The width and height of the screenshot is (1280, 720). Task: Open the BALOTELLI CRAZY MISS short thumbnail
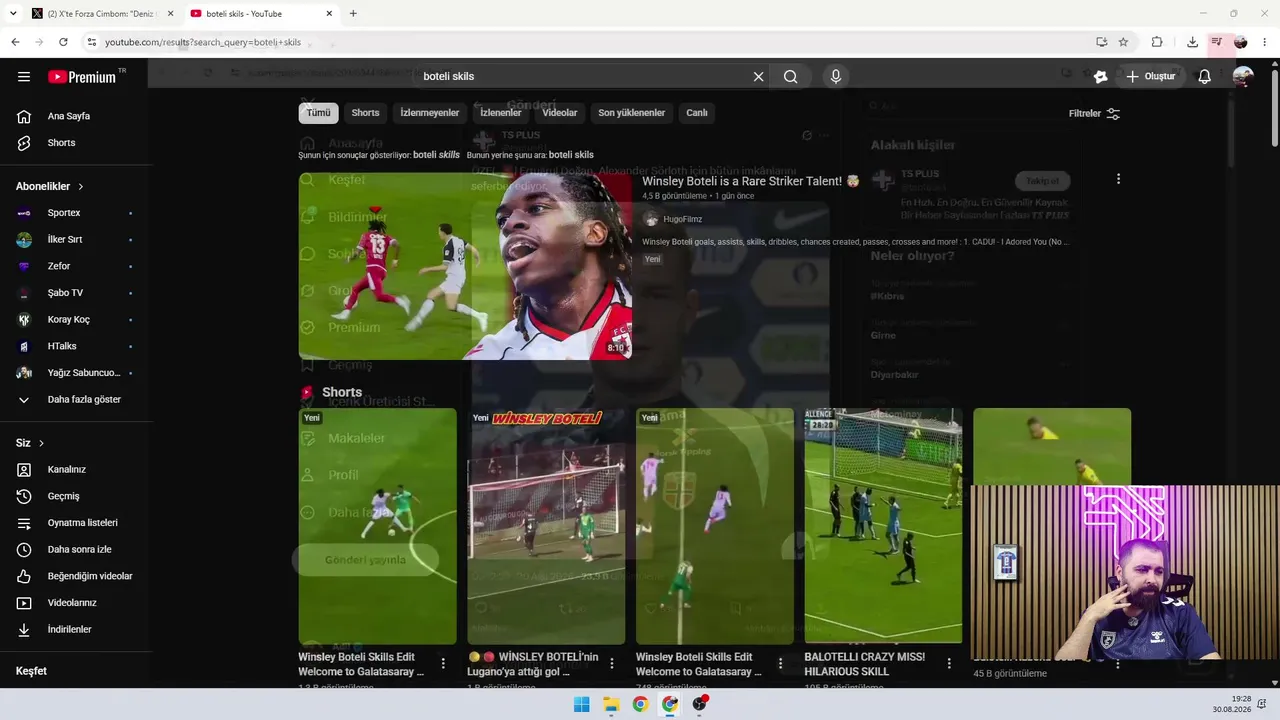pos(883,526)
